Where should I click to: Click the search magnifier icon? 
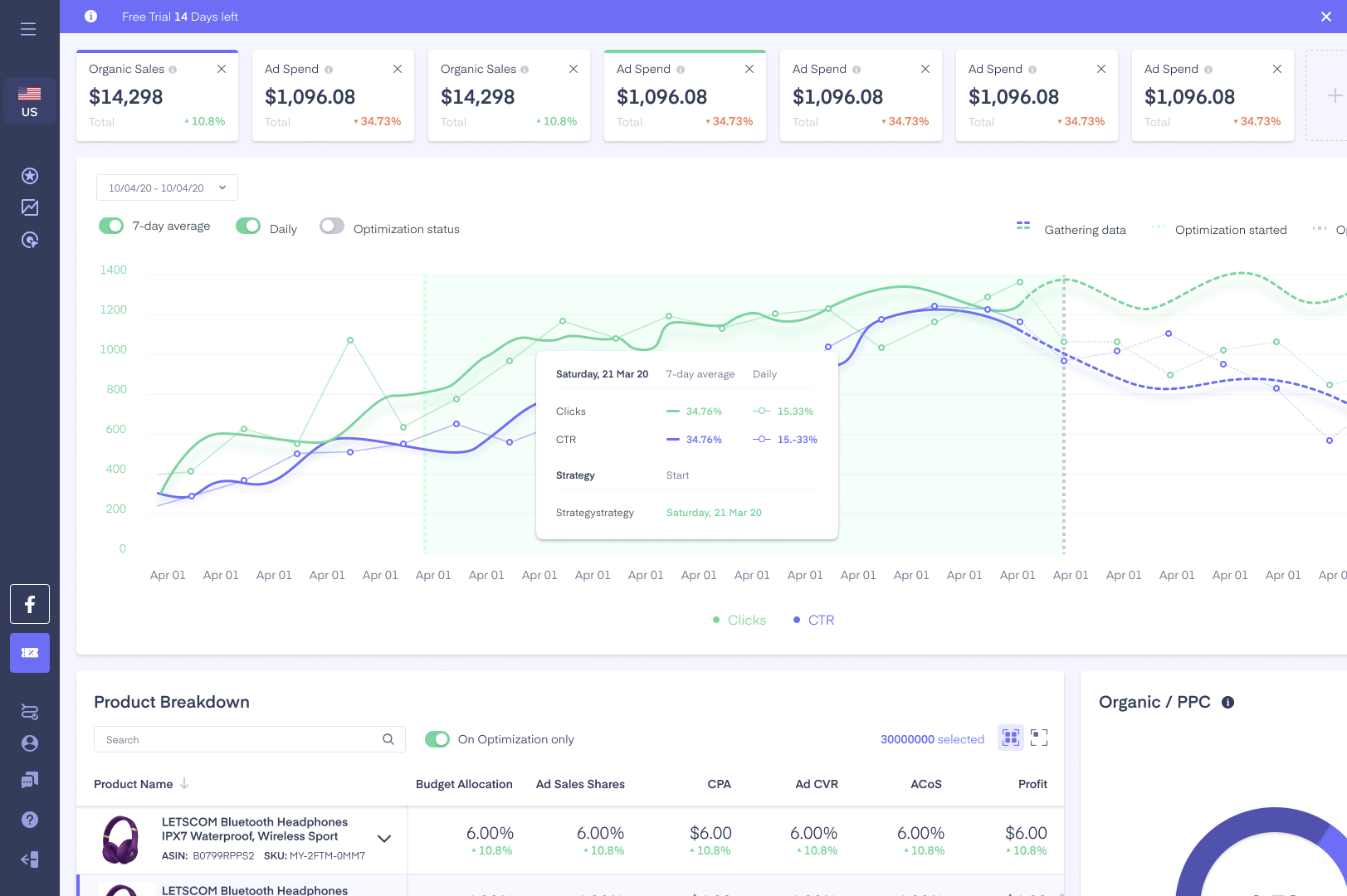[388, 739]
